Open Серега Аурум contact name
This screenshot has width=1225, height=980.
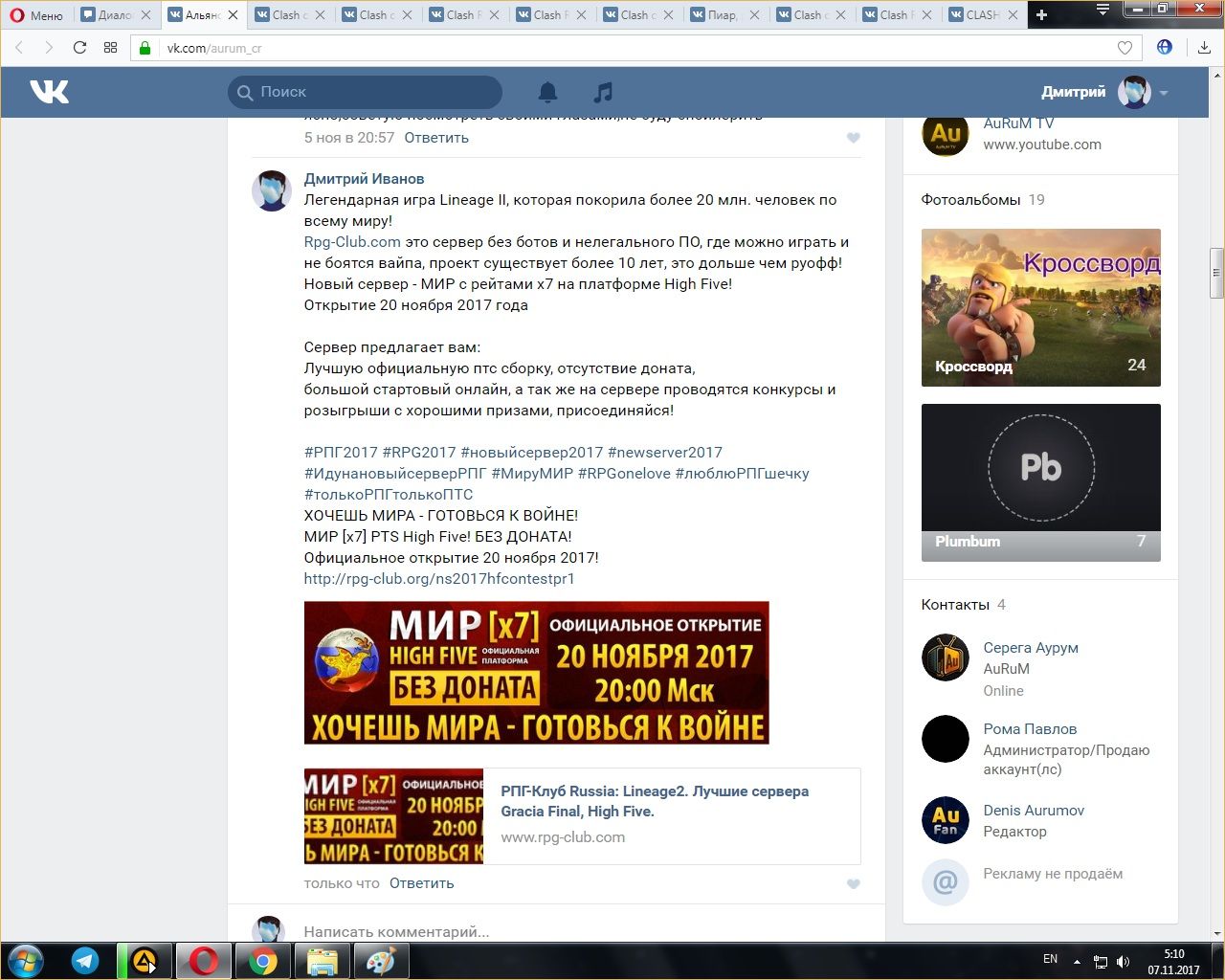1031,648
